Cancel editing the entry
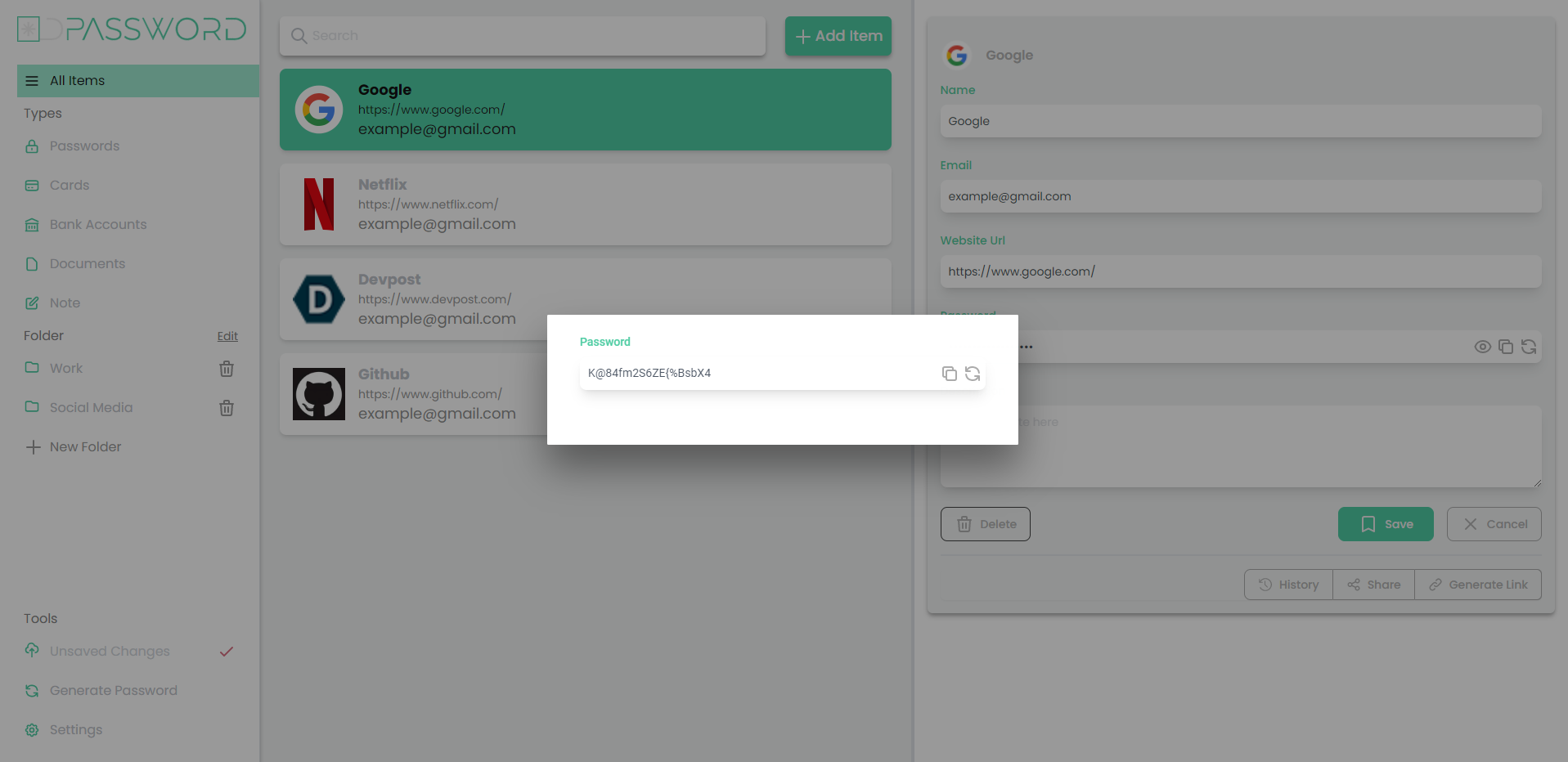 pos(1494,524)
